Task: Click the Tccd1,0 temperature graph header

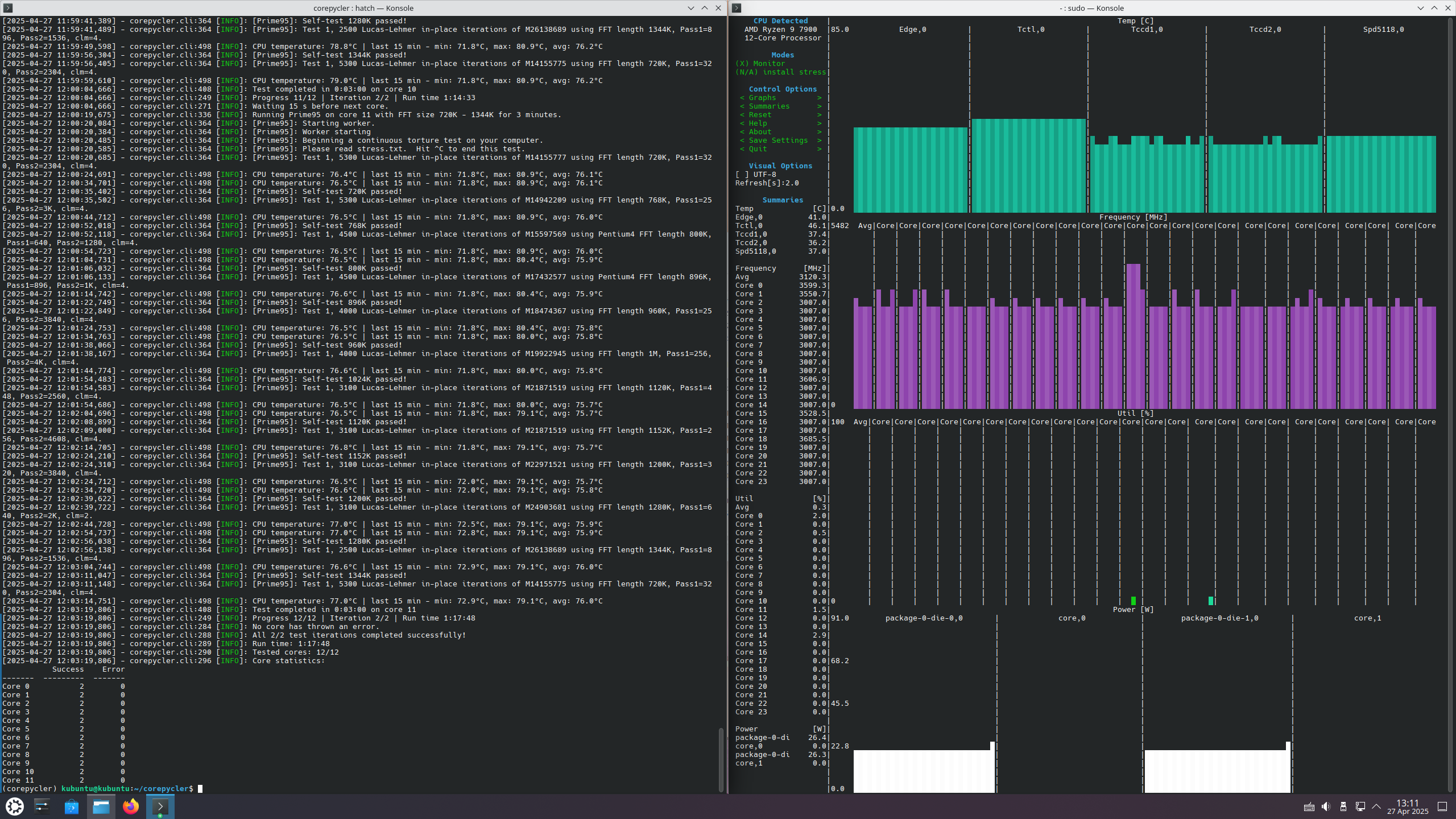Action: click(1147, 30)
